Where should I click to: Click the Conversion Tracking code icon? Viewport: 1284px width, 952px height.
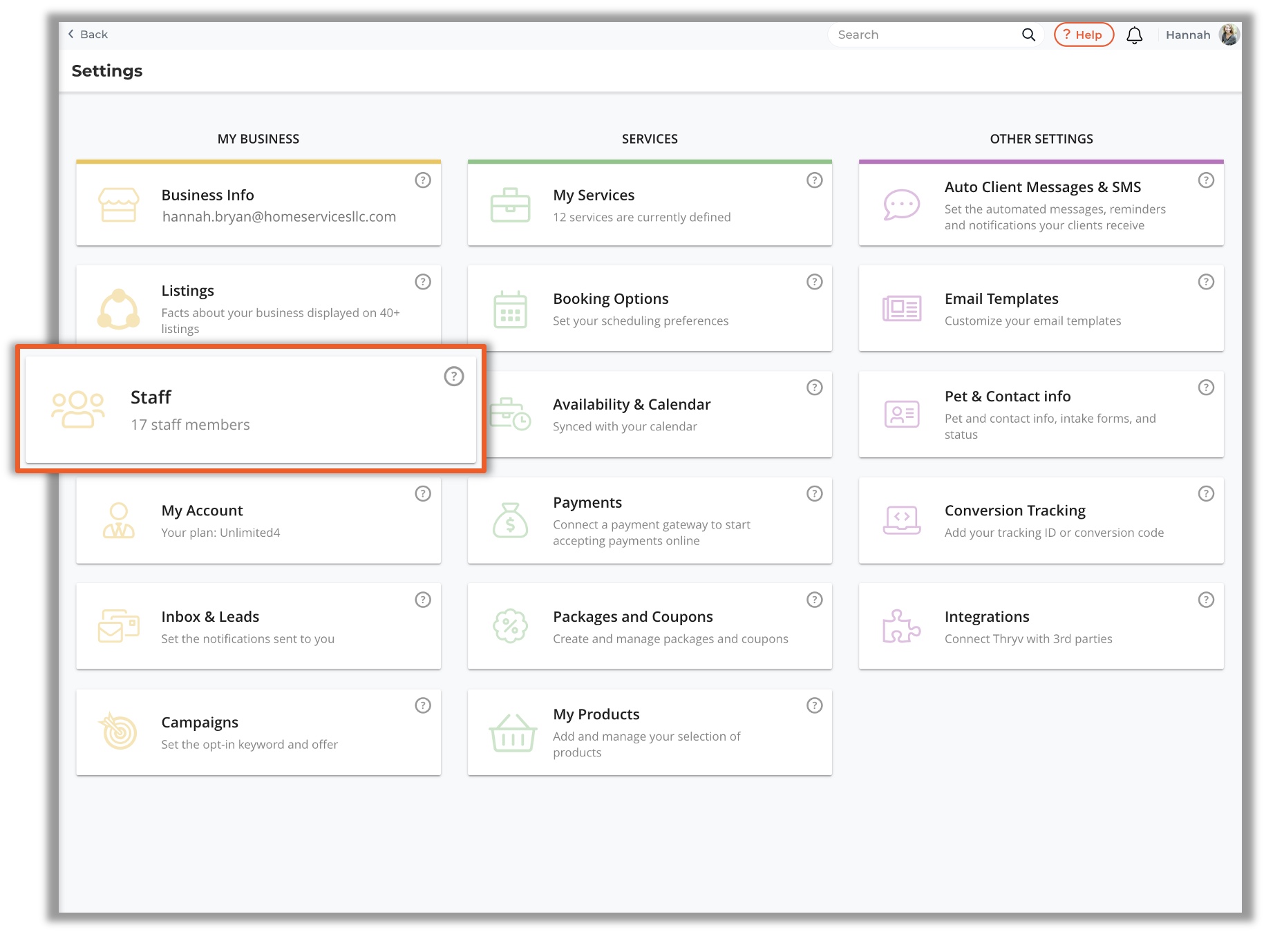[x=901, y=520]
